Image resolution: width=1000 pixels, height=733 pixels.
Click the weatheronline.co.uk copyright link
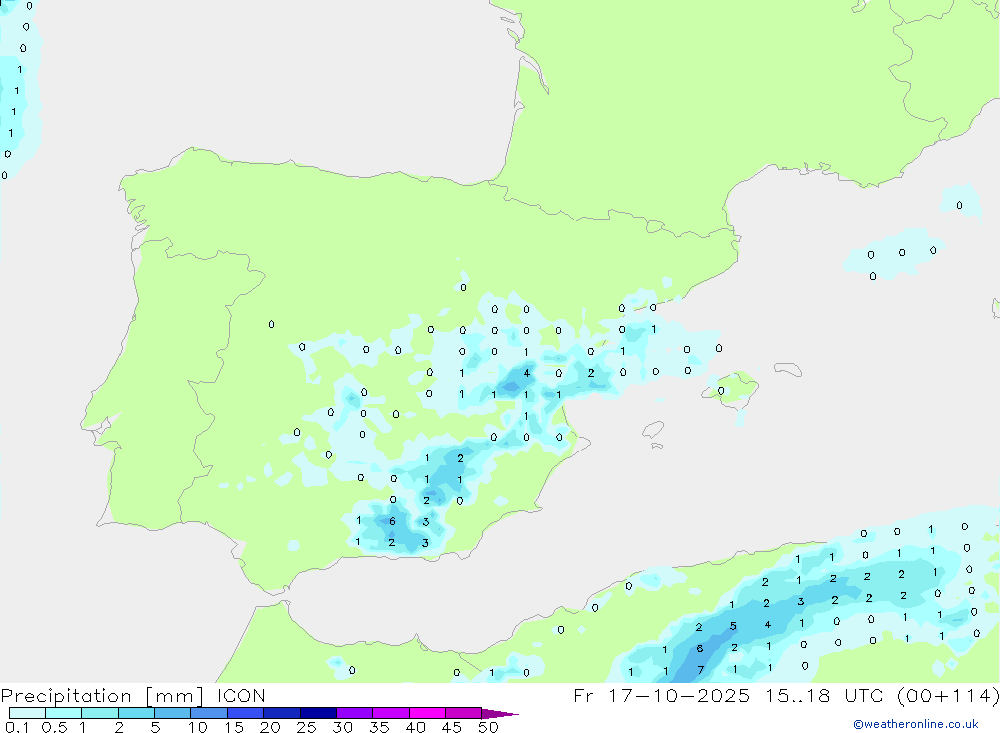(x=916, y=724)
